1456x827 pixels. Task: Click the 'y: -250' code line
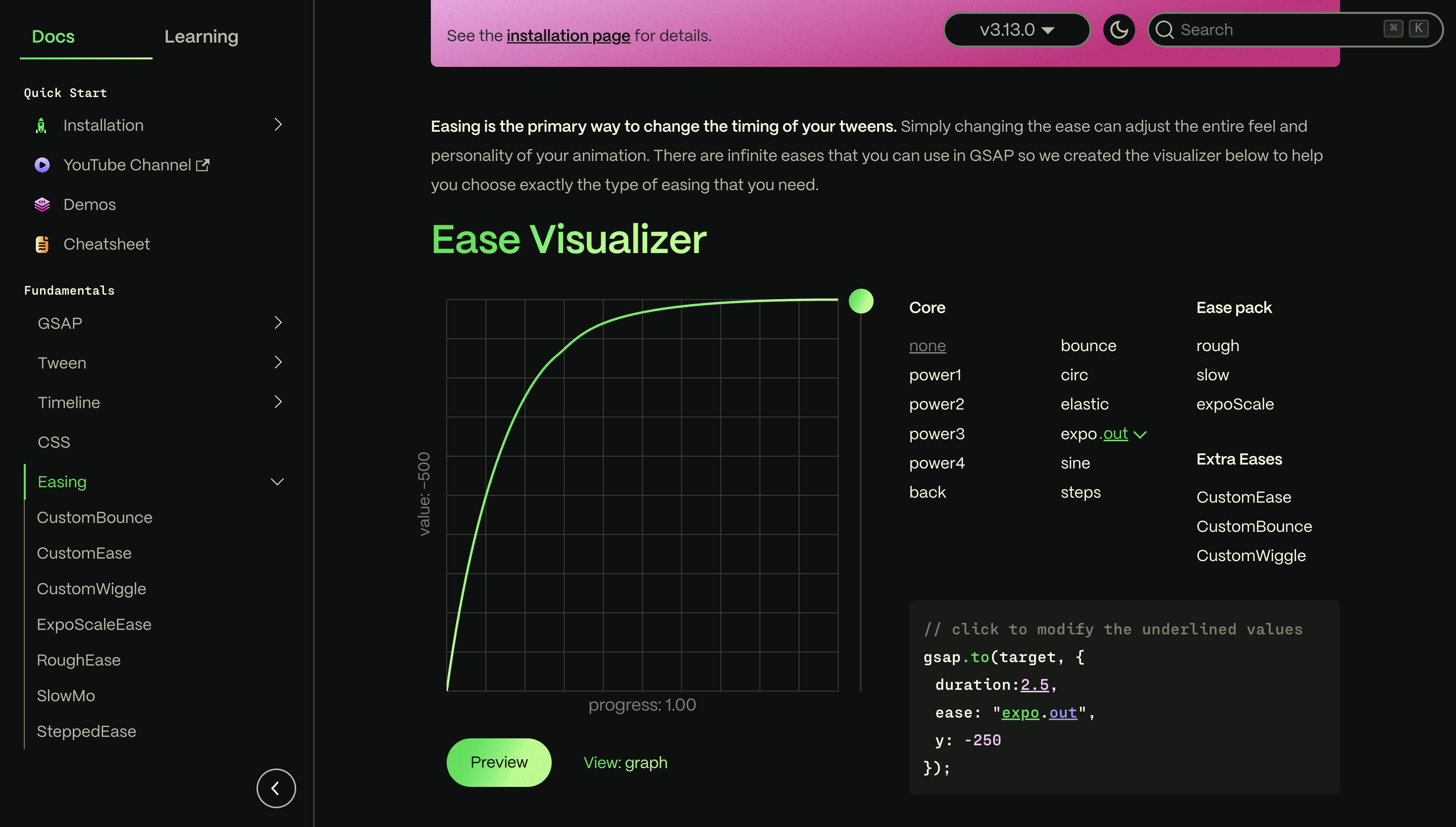[968, 741]
